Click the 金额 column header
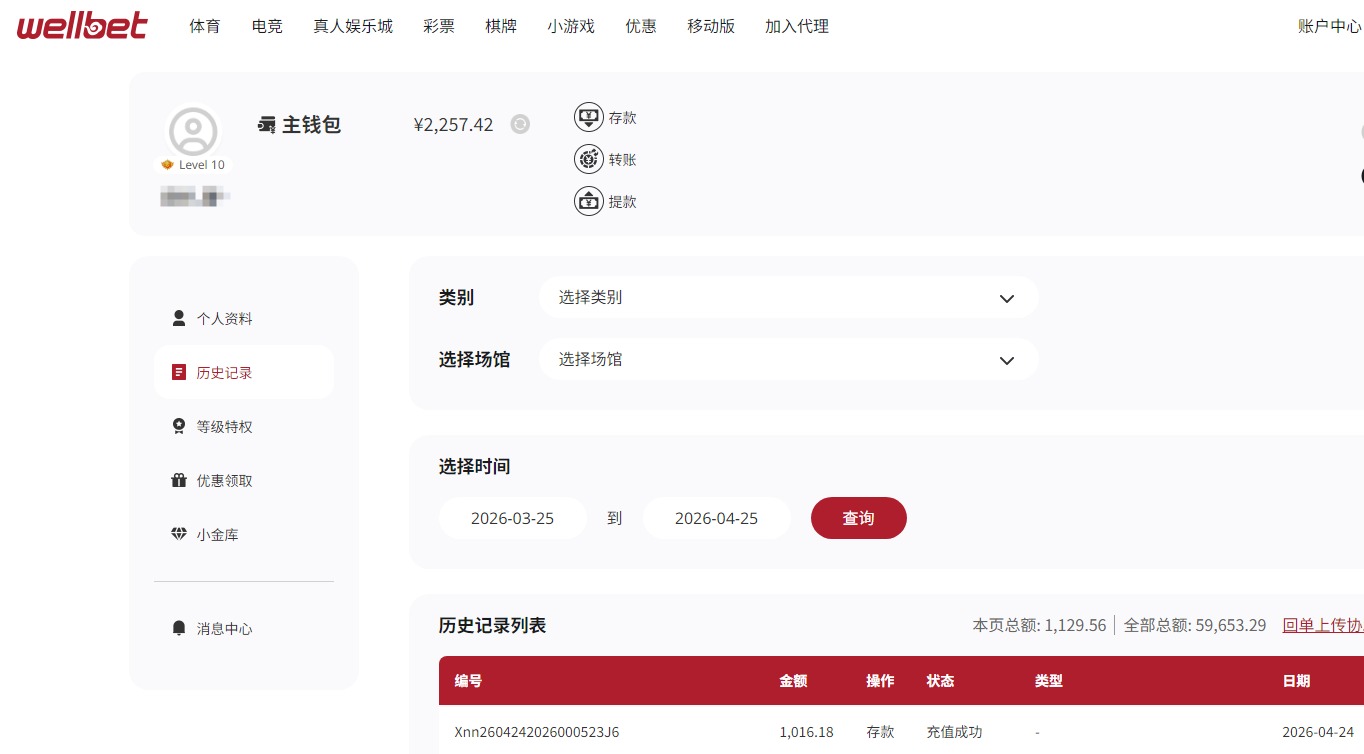Screen dimensions: 1364x754 pos(793,681)
